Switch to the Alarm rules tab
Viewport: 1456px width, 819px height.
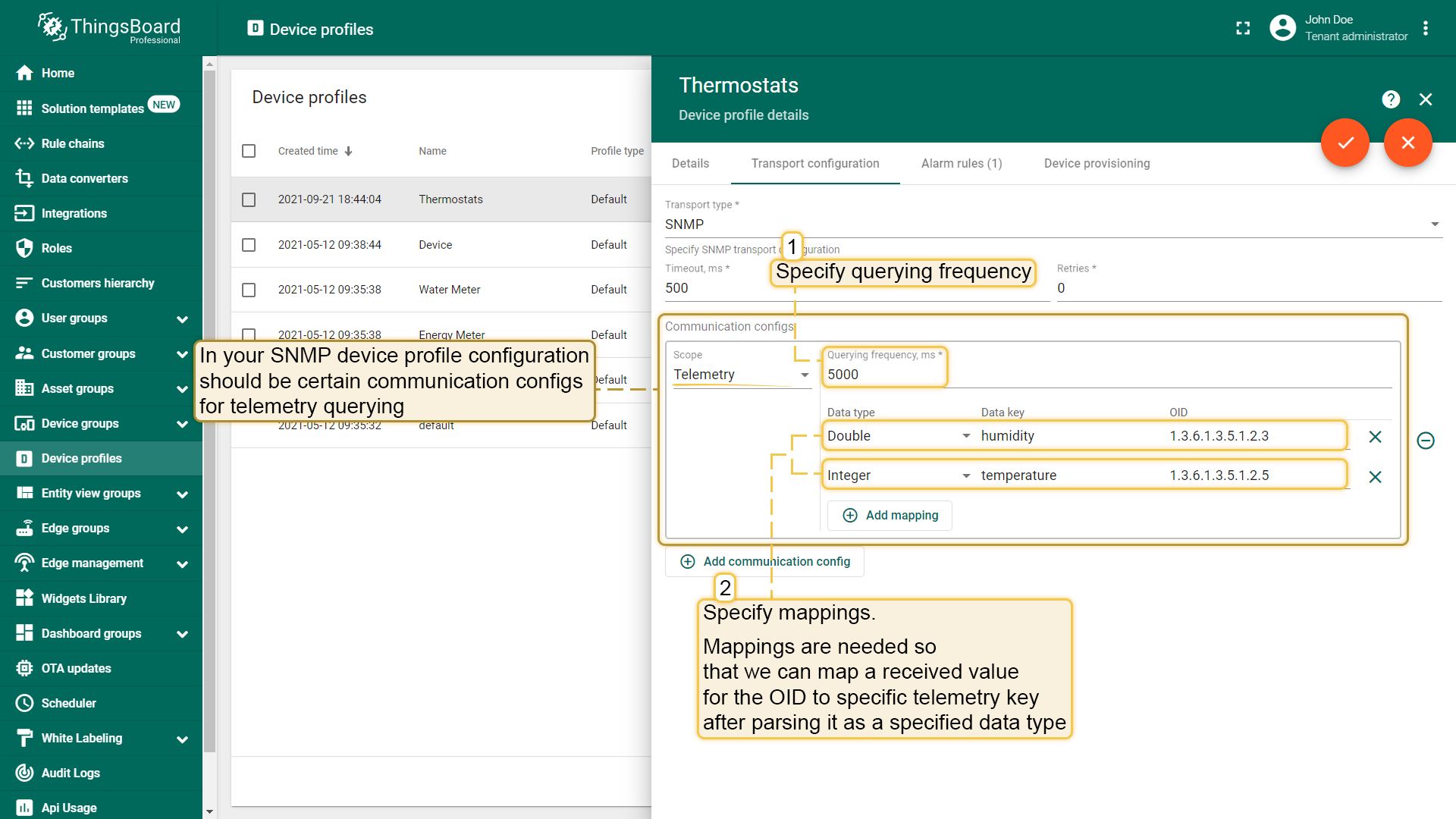961,163
